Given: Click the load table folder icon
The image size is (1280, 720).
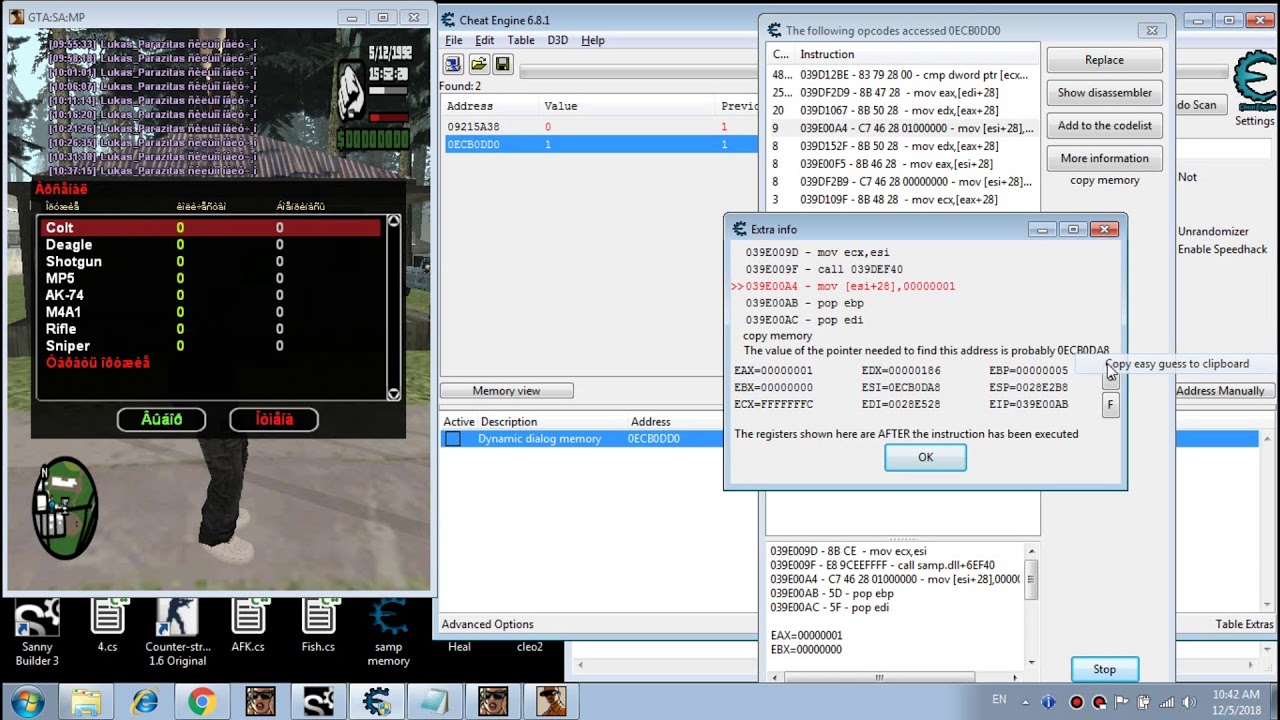Looking at the screenshot, I should [x=478, y=65].
